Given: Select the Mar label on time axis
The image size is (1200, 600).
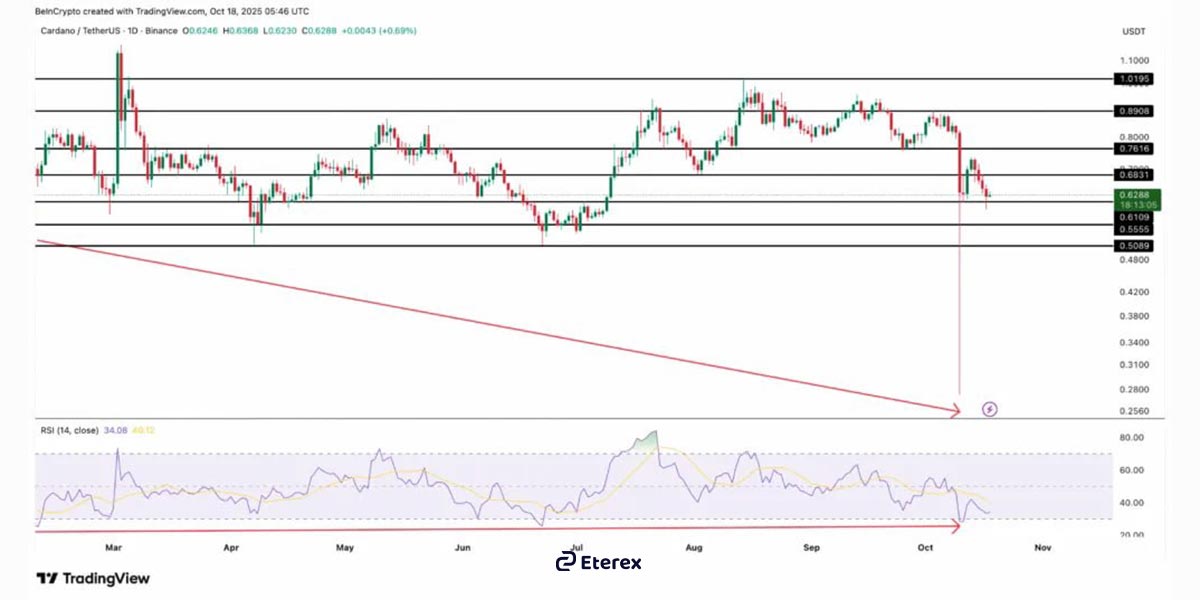Looking at the screenshot, I should pyautogui.click(x=113, y=548).
